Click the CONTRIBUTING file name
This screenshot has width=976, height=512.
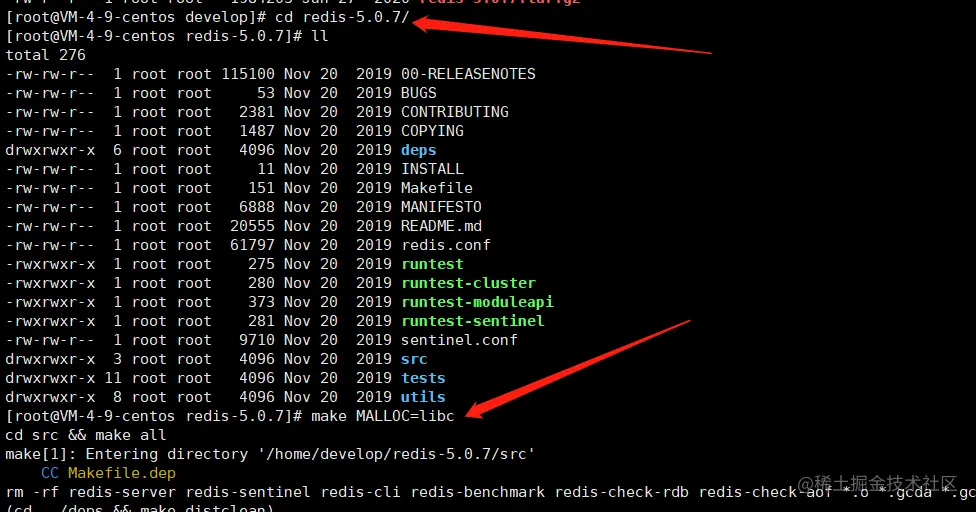[455, 112]
